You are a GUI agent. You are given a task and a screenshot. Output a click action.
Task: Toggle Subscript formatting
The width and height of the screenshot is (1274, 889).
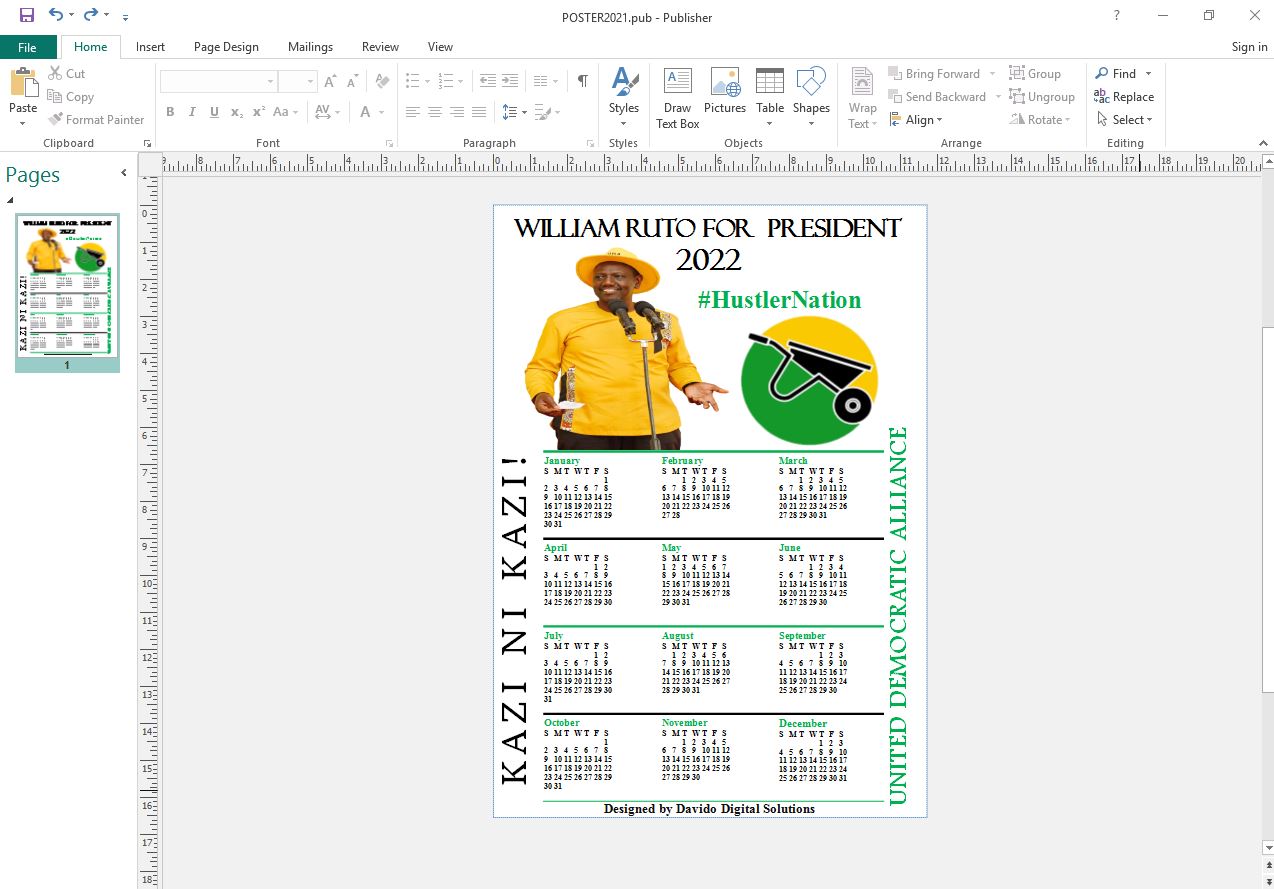click(x=237, y=112)
